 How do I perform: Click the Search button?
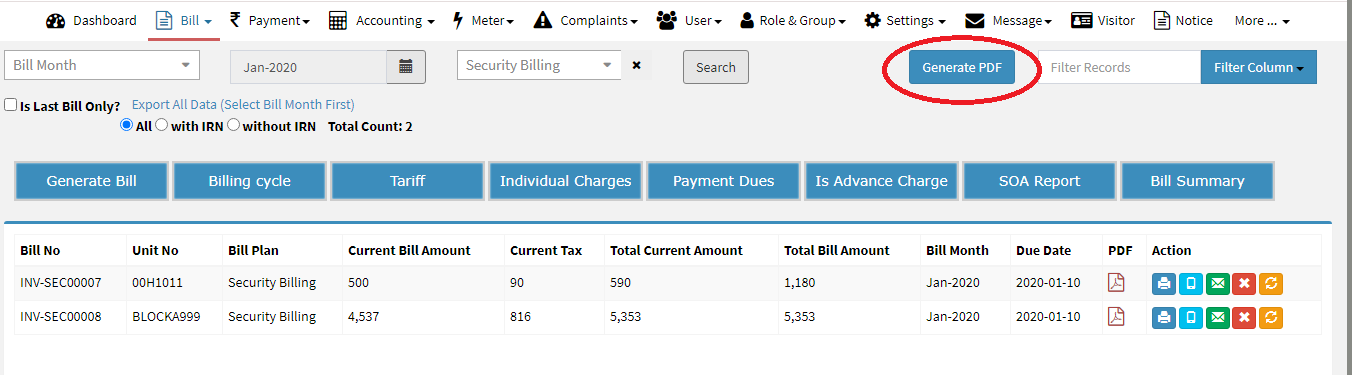point(716,67)
